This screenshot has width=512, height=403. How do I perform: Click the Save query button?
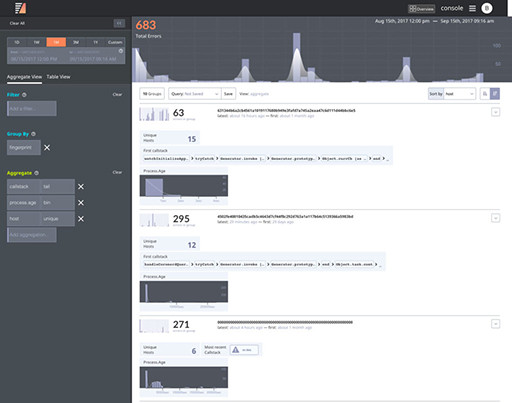coord(228,94)
